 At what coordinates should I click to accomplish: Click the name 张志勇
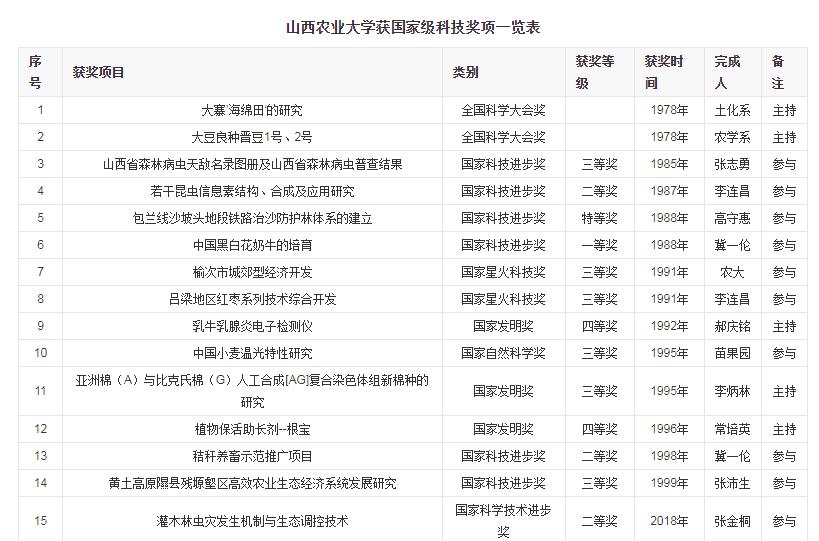[732, 164]
